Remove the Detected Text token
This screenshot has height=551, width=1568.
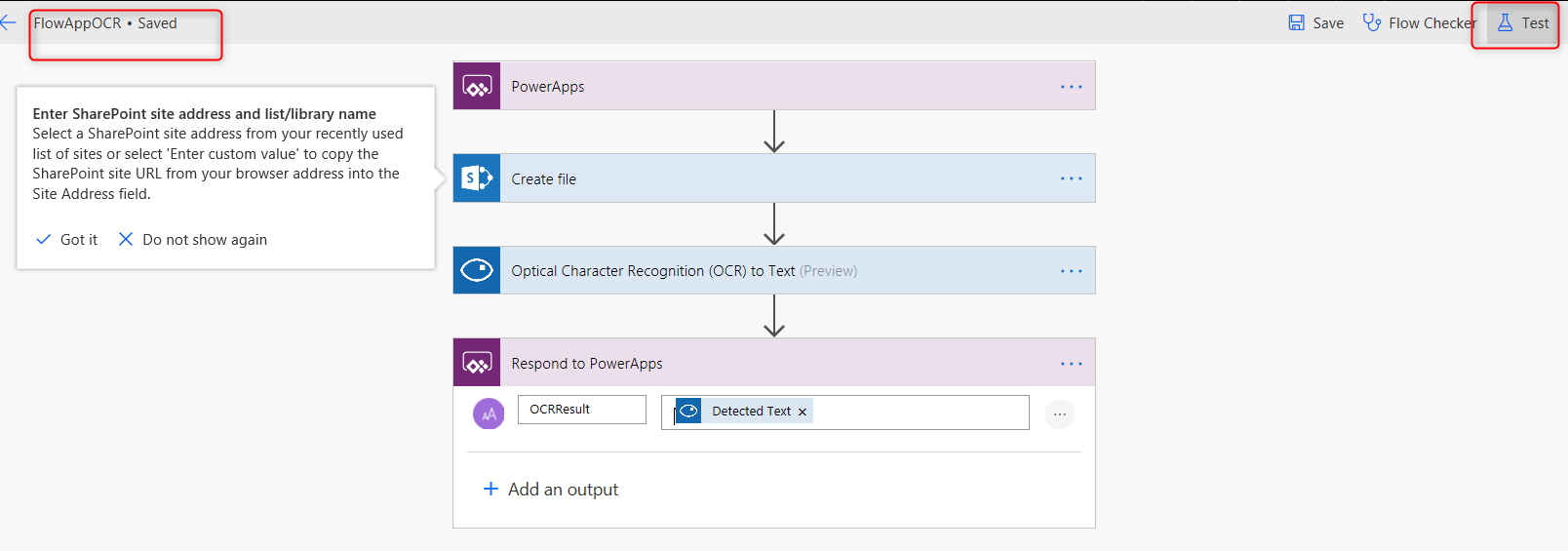pos(803,413)
